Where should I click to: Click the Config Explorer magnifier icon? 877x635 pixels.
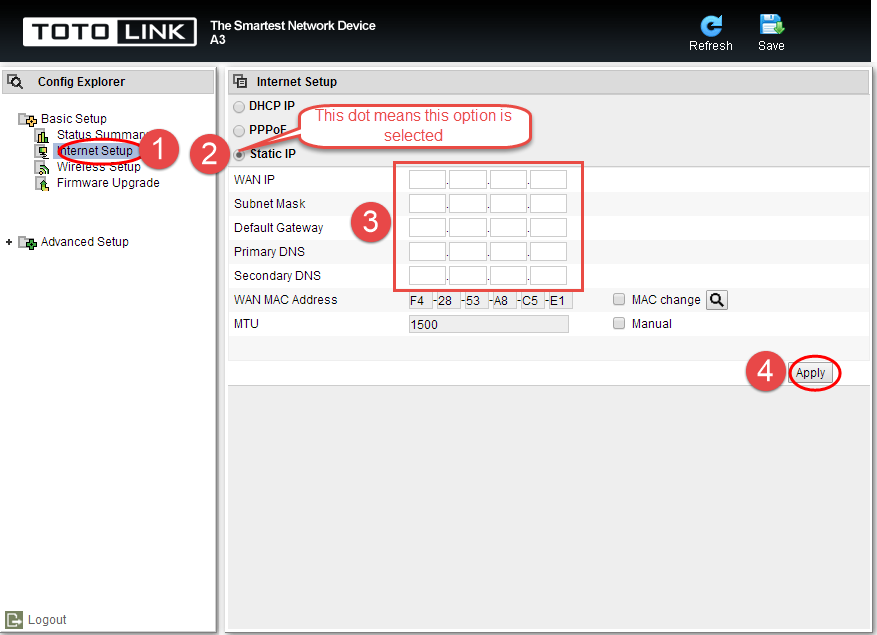click(x=15, y=82)
